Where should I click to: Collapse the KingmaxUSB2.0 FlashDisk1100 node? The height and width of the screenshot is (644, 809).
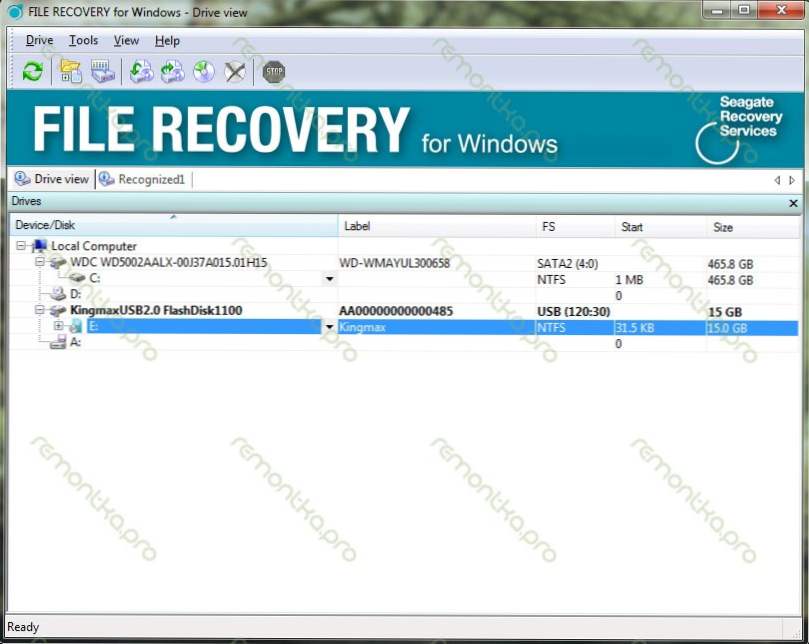[40, 310]
